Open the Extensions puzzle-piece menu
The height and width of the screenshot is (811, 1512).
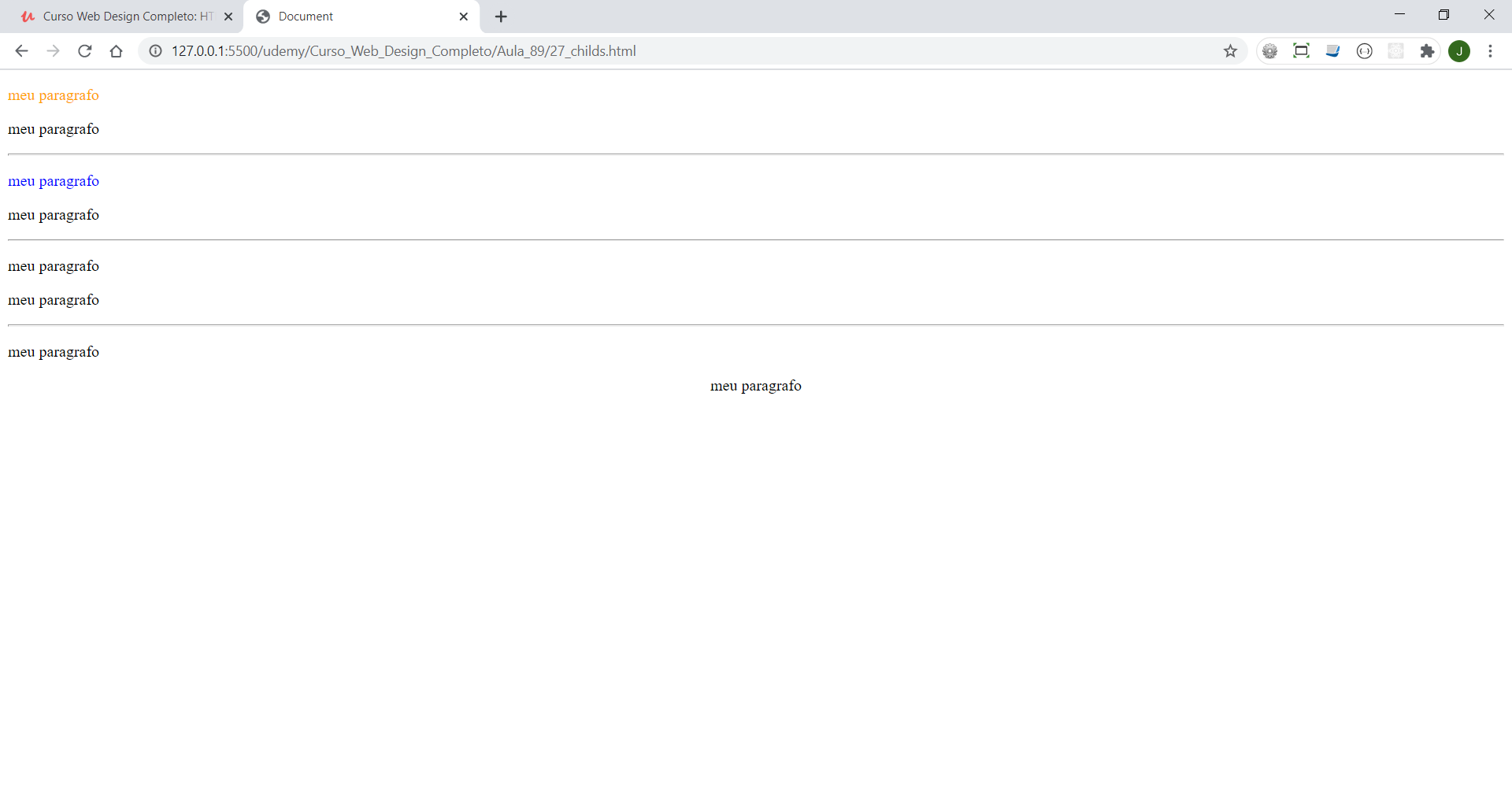pos(1427,51)
